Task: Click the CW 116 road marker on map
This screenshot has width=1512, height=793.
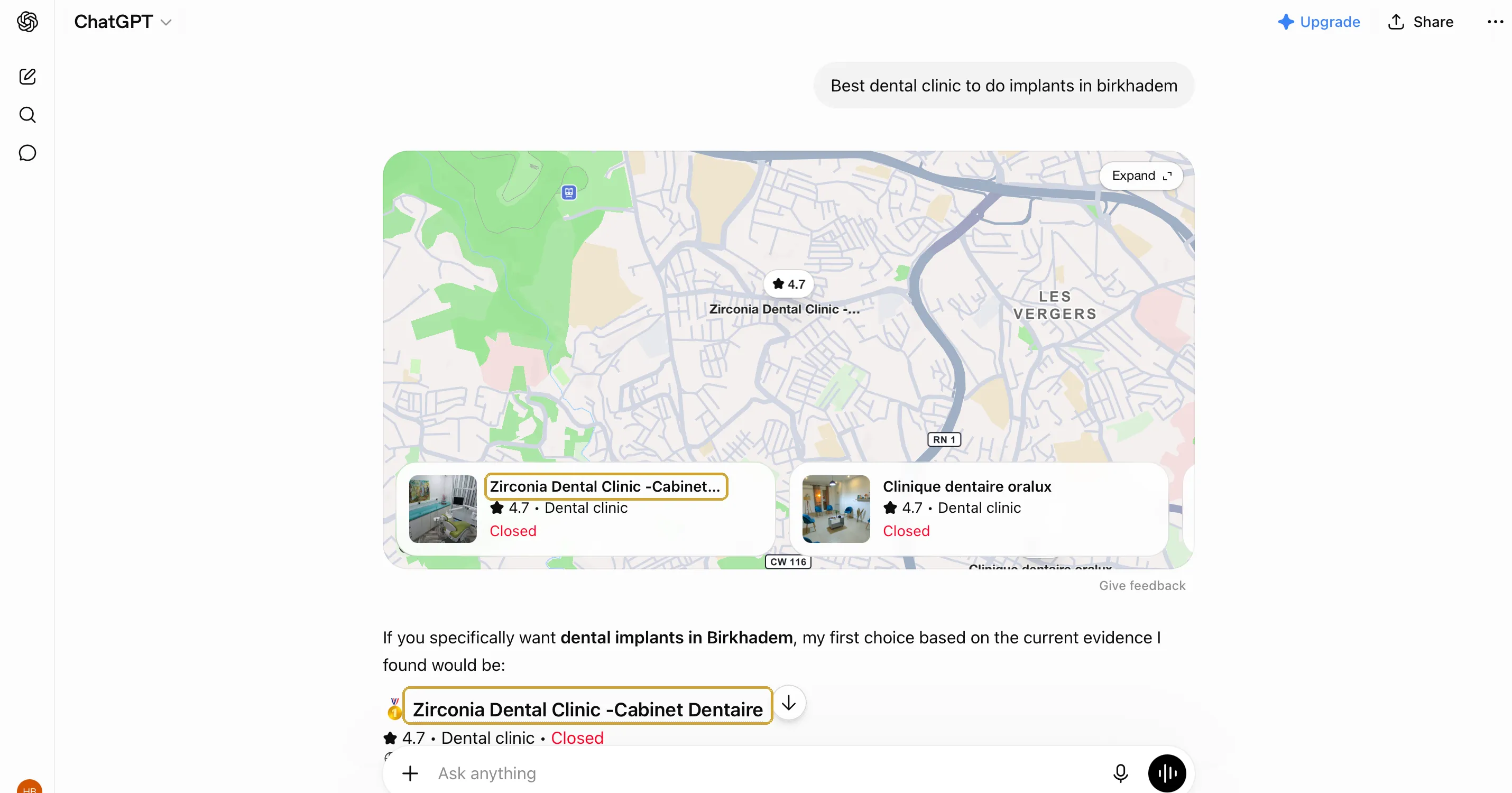Action: [788, 562]
